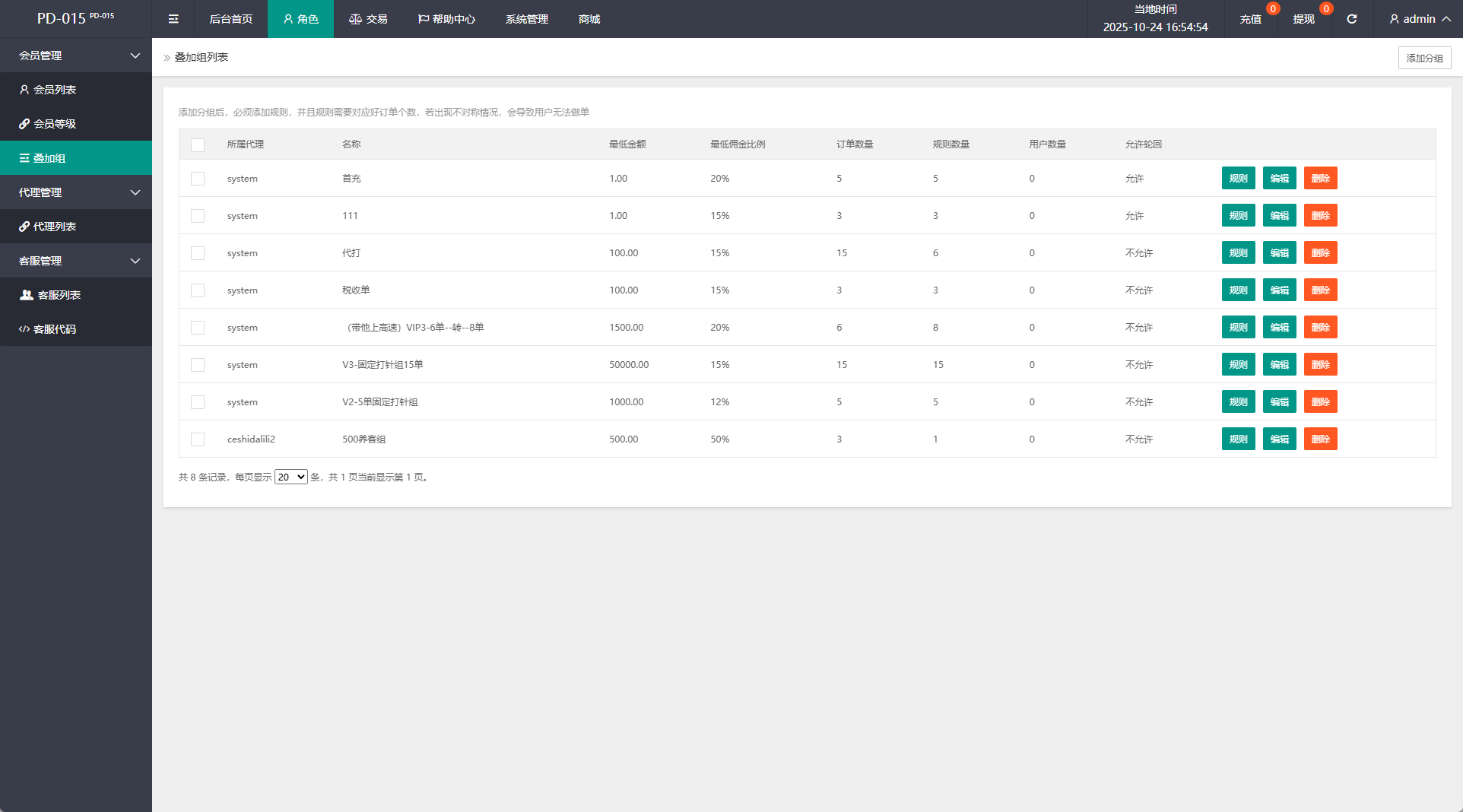Open the admin user menu
This screenshot has height=812, width=1463.
pos(1419,19)
